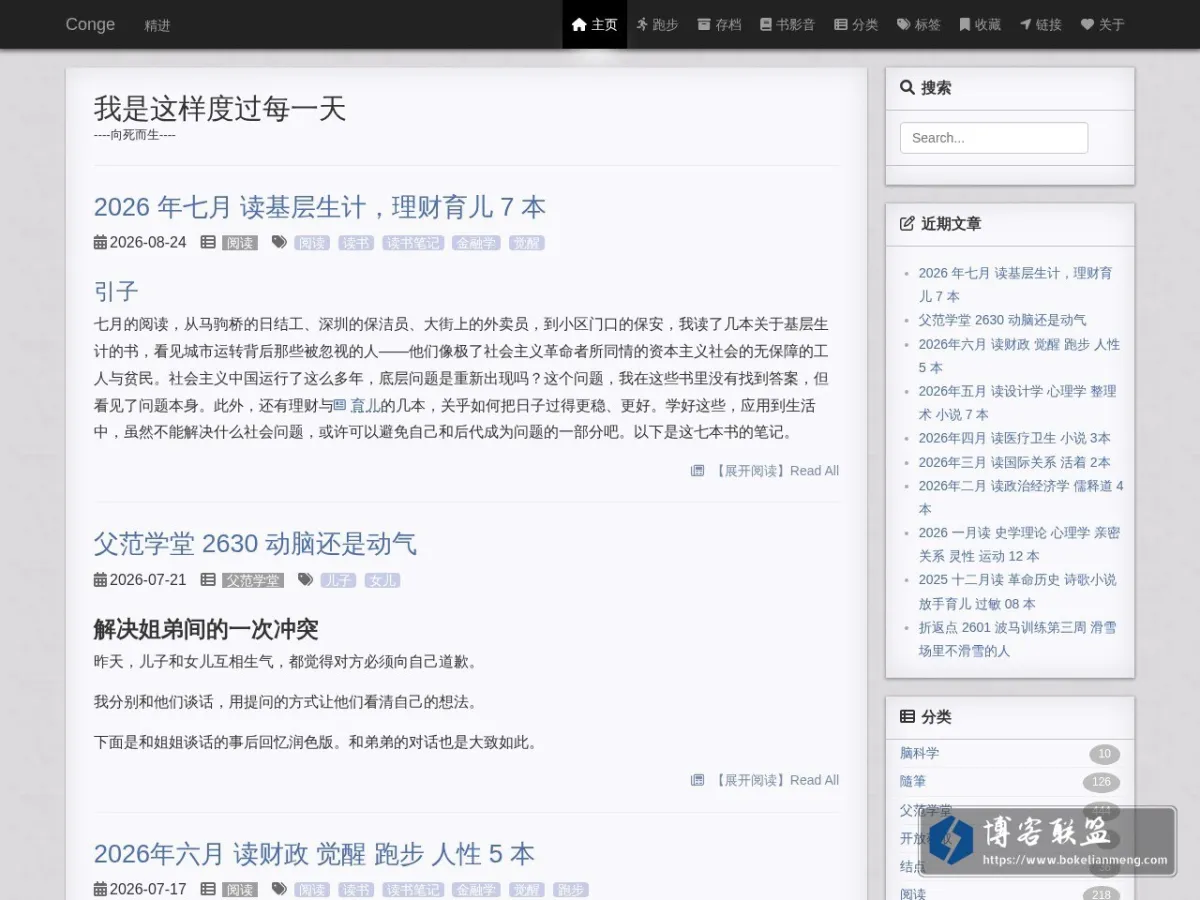Screen dimensions: 1200x900
Task: Open recent post 折返点 2601 波马训练第三周
Action: 1018,638
